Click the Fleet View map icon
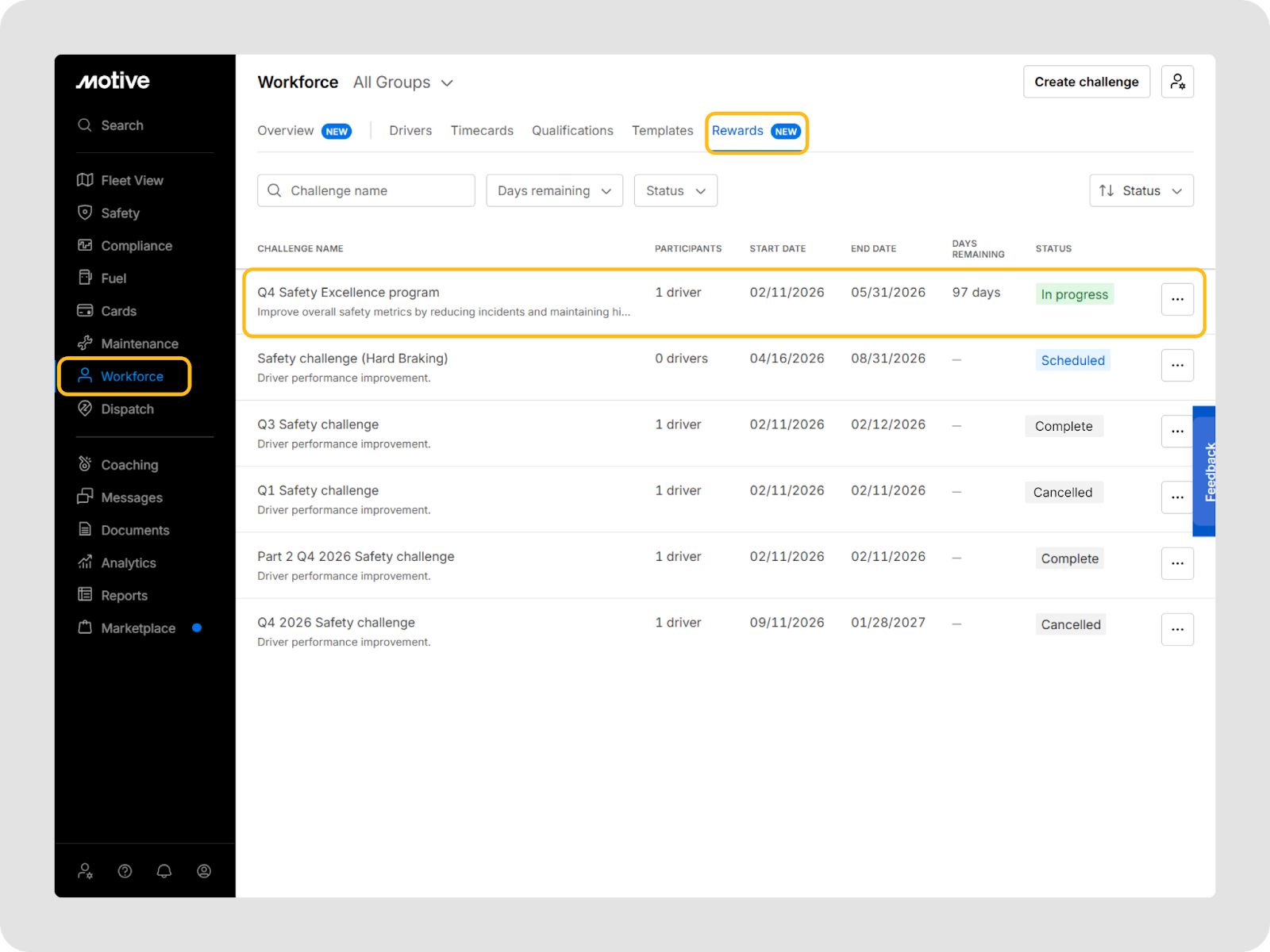Screen dimensions: 1270x952 [85, 180]
